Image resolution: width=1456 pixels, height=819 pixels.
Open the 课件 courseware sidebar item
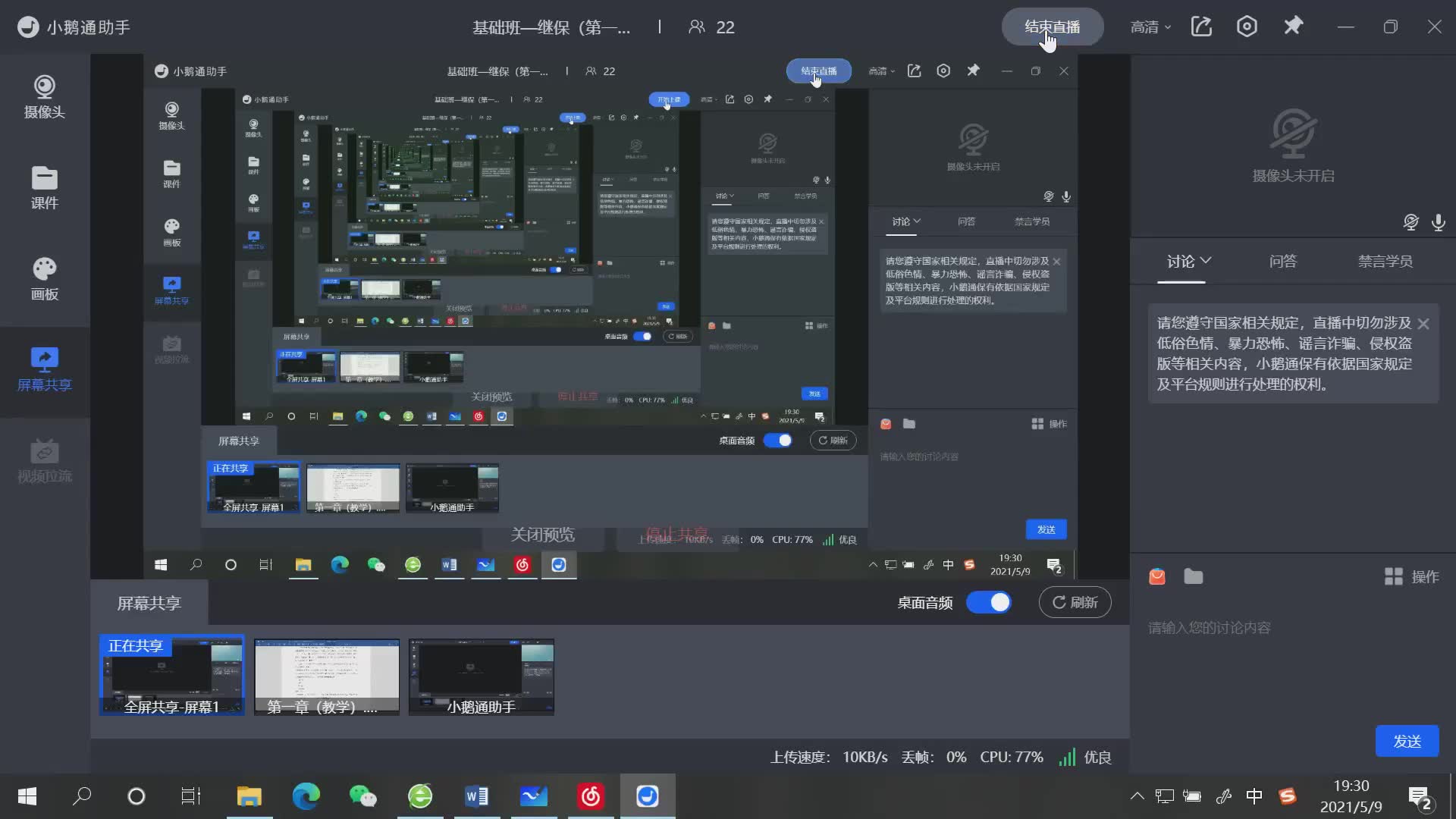pos(44,188)
